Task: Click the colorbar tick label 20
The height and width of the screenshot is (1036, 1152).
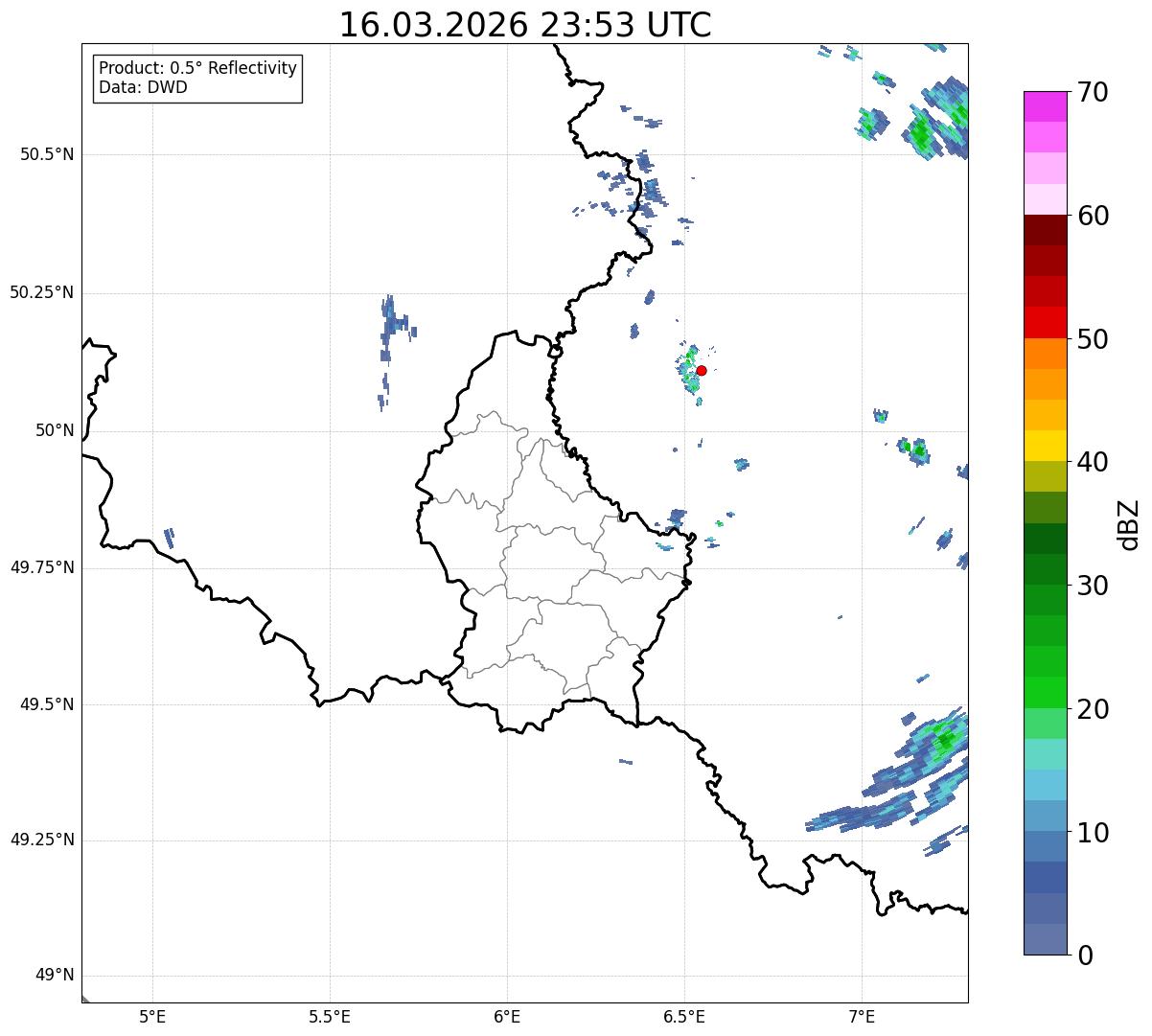Action: pyautogui.click(x=1093, y=709)
